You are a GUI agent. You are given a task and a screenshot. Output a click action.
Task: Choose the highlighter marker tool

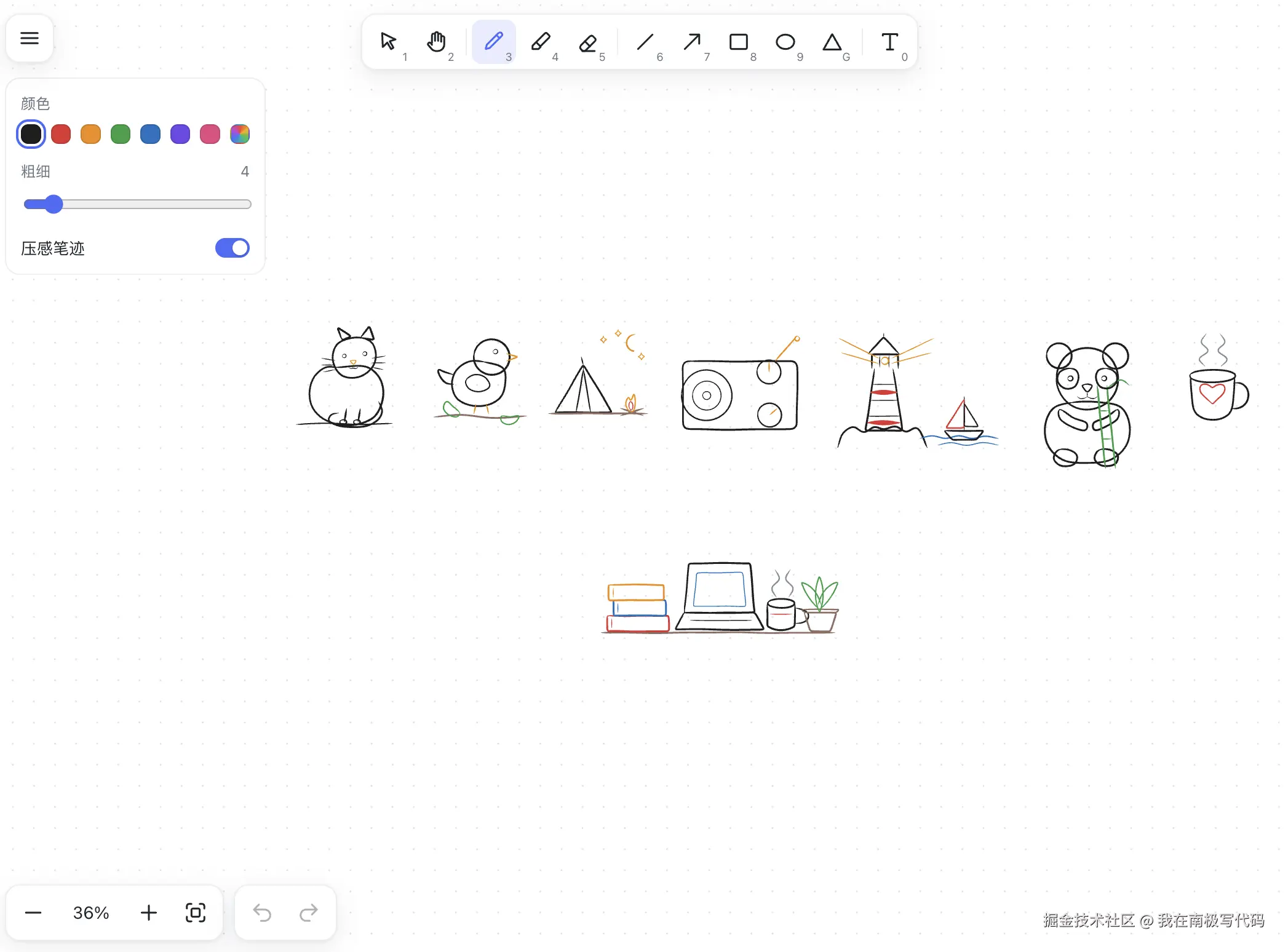tap(541, 42)
